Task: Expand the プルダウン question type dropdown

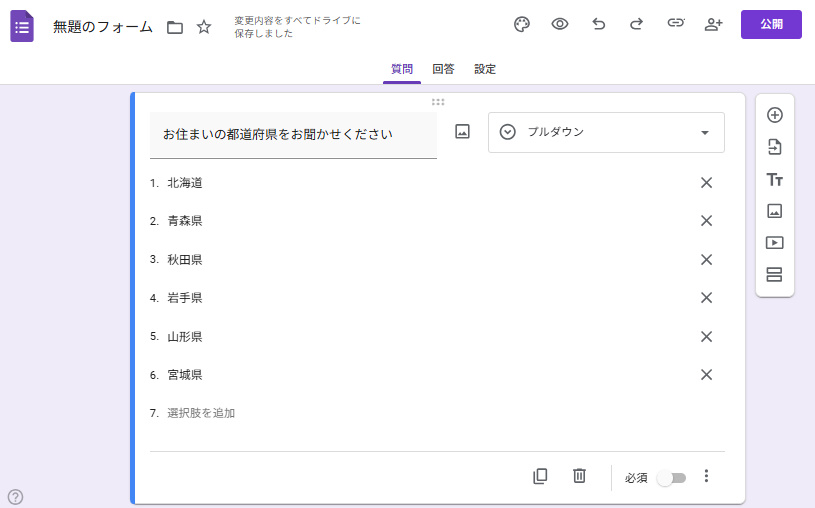Action: pyautogui.click(x=606, y=132)
